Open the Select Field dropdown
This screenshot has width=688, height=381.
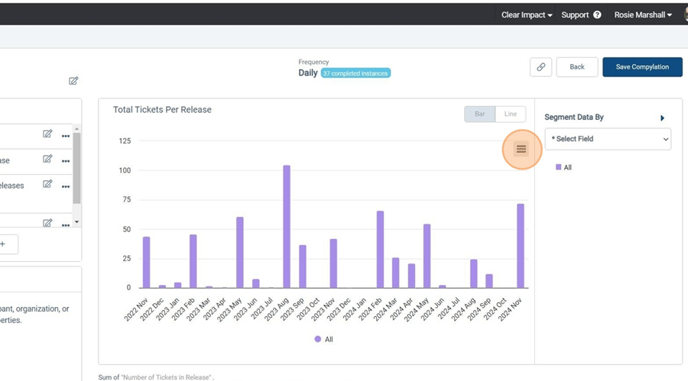point(608,139)
